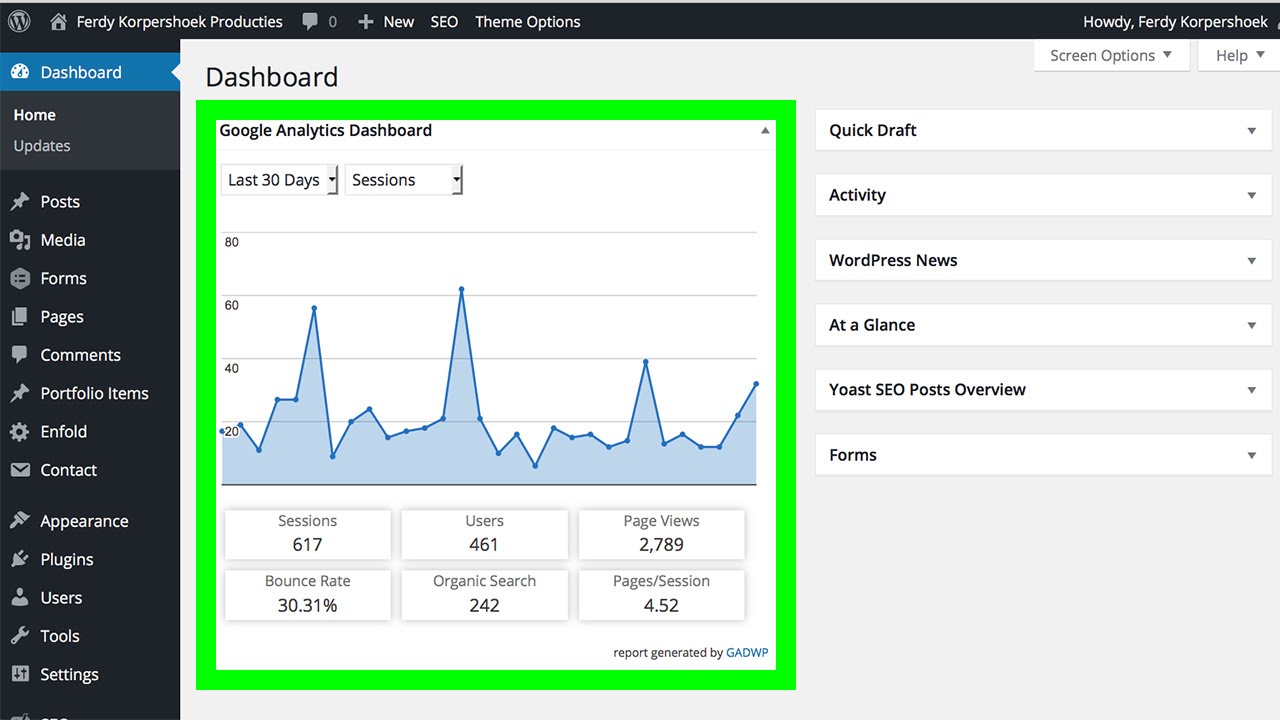Click the Posts pushpin icon

tap(20, 202)
